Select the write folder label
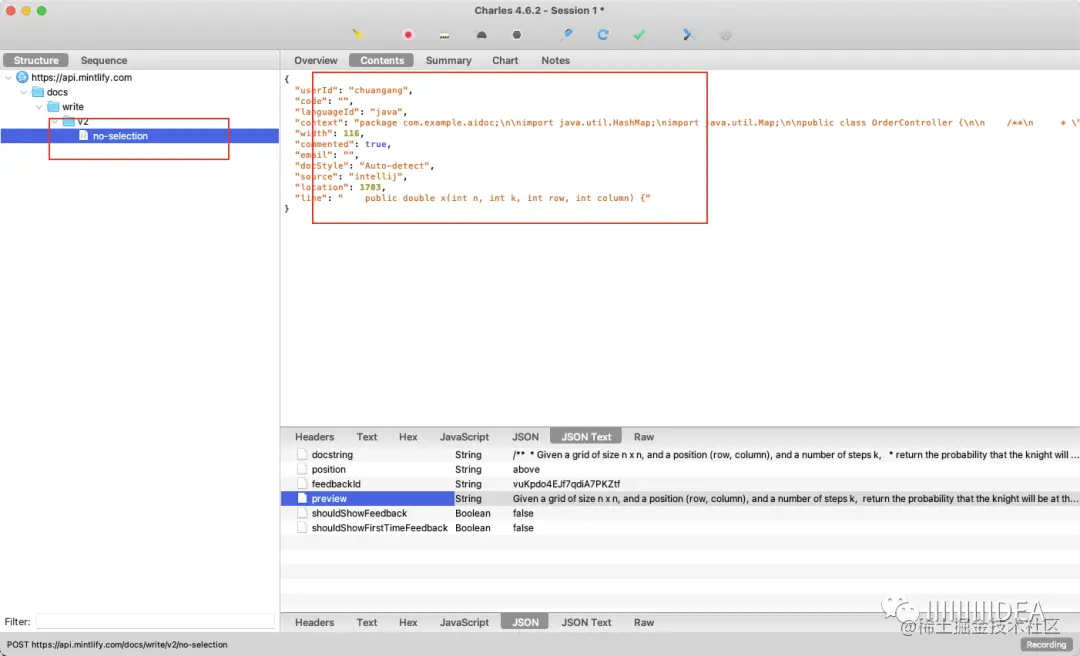Screen dimensions: 1080x656 coord(73,107)
